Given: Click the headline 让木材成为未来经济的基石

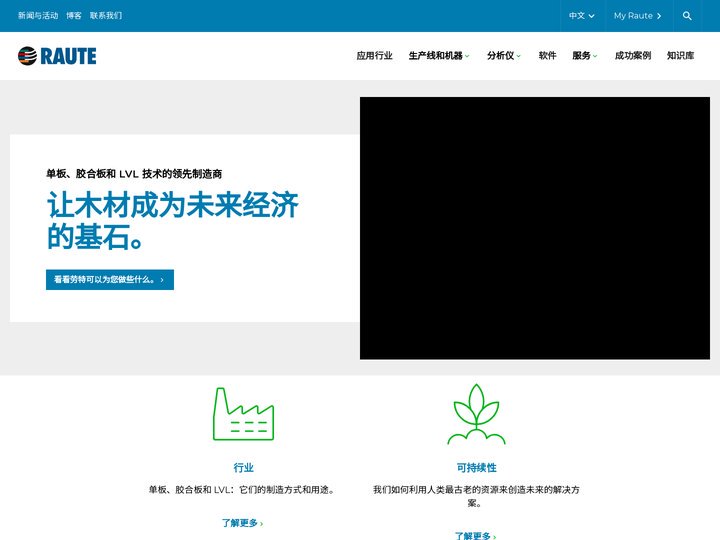Looking at the screenshot, I should 173,220.
